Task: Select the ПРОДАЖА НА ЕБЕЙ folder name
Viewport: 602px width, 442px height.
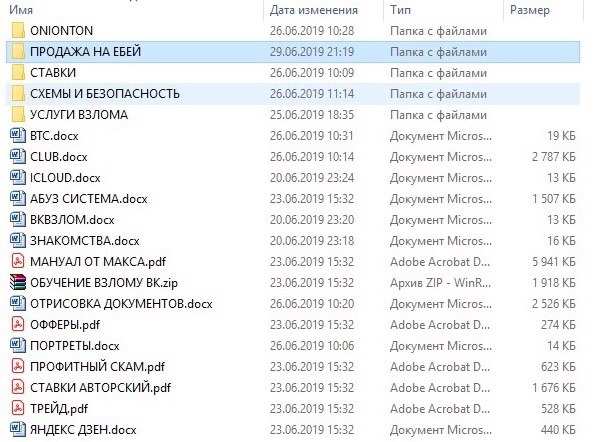Action: [x=86, y=52]
